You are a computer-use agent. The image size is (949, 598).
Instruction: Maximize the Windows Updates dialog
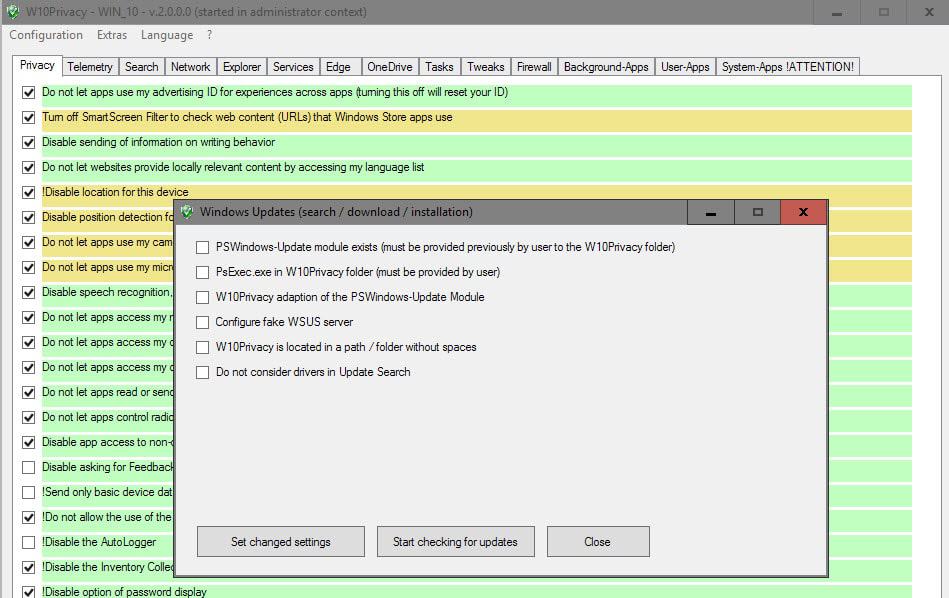pos(757,212)
